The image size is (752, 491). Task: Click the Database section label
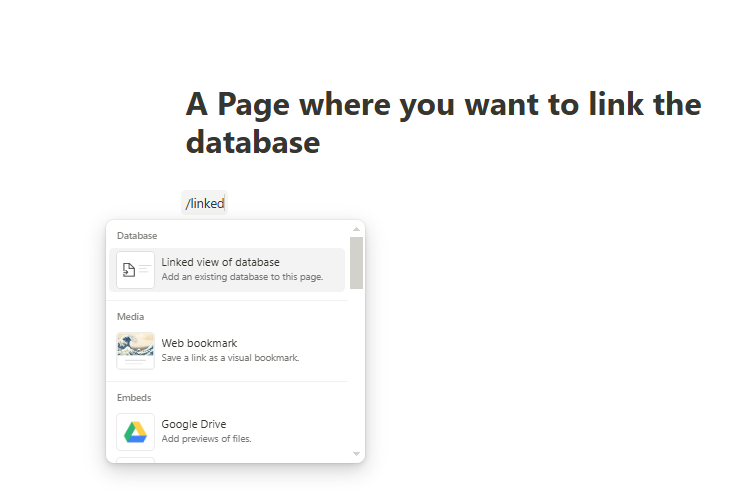137,235
